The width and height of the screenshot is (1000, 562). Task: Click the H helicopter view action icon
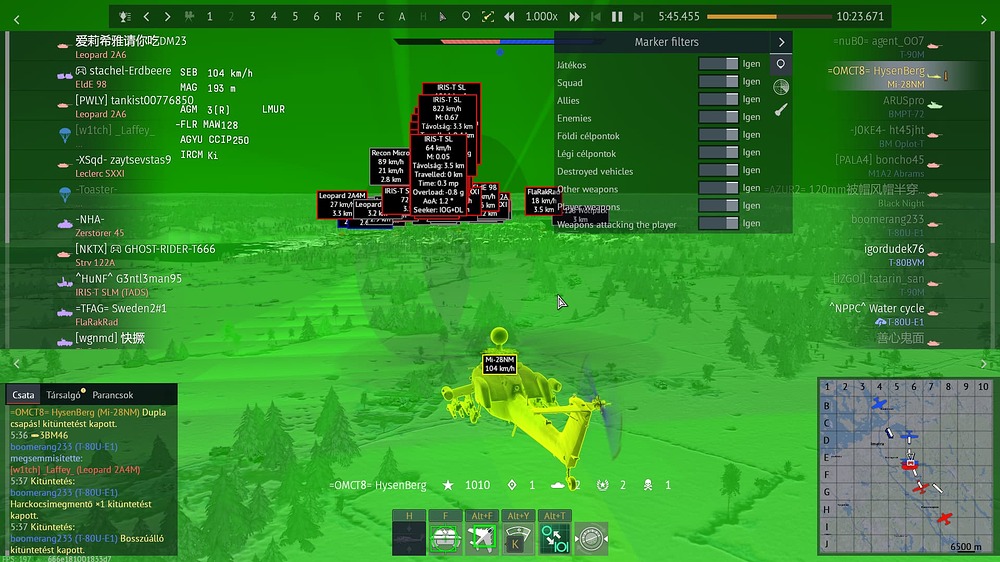409,538
